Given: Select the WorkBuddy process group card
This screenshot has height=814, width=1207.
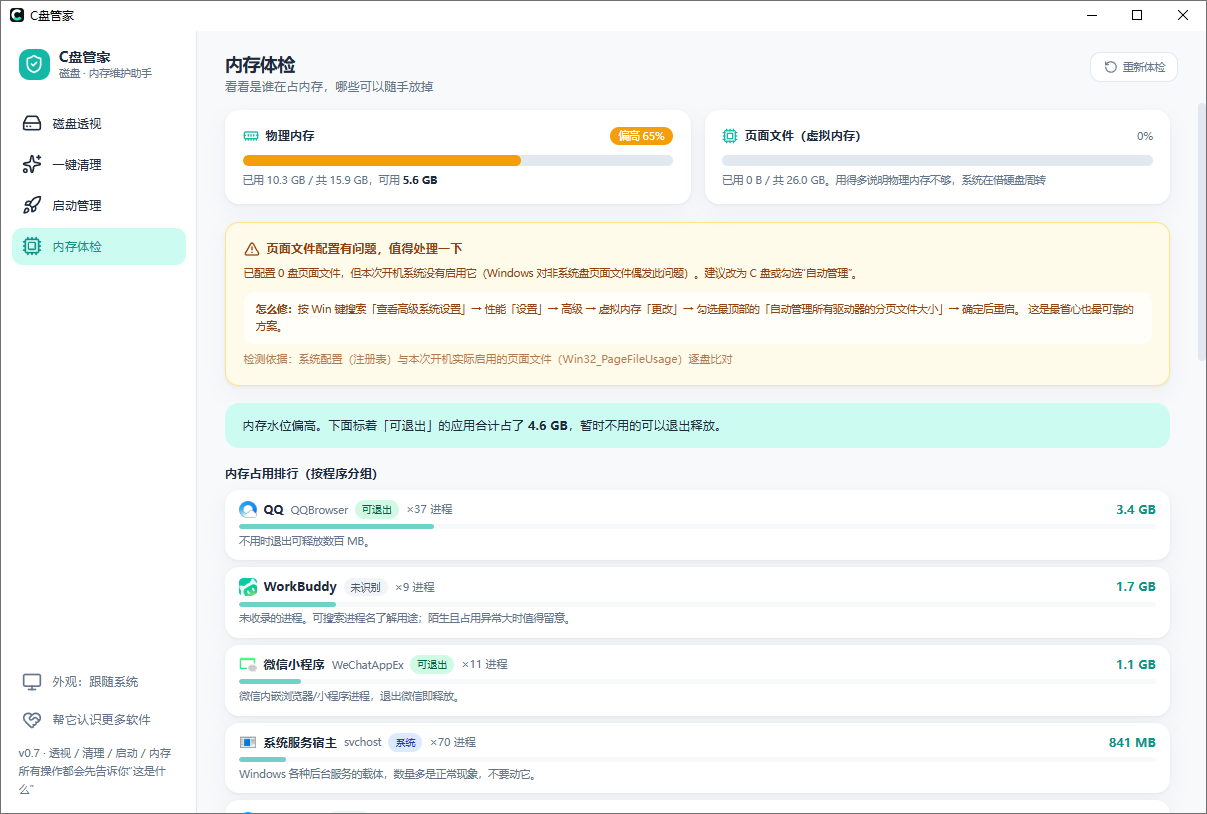Looking at the screenshot, I should (697, 603).
